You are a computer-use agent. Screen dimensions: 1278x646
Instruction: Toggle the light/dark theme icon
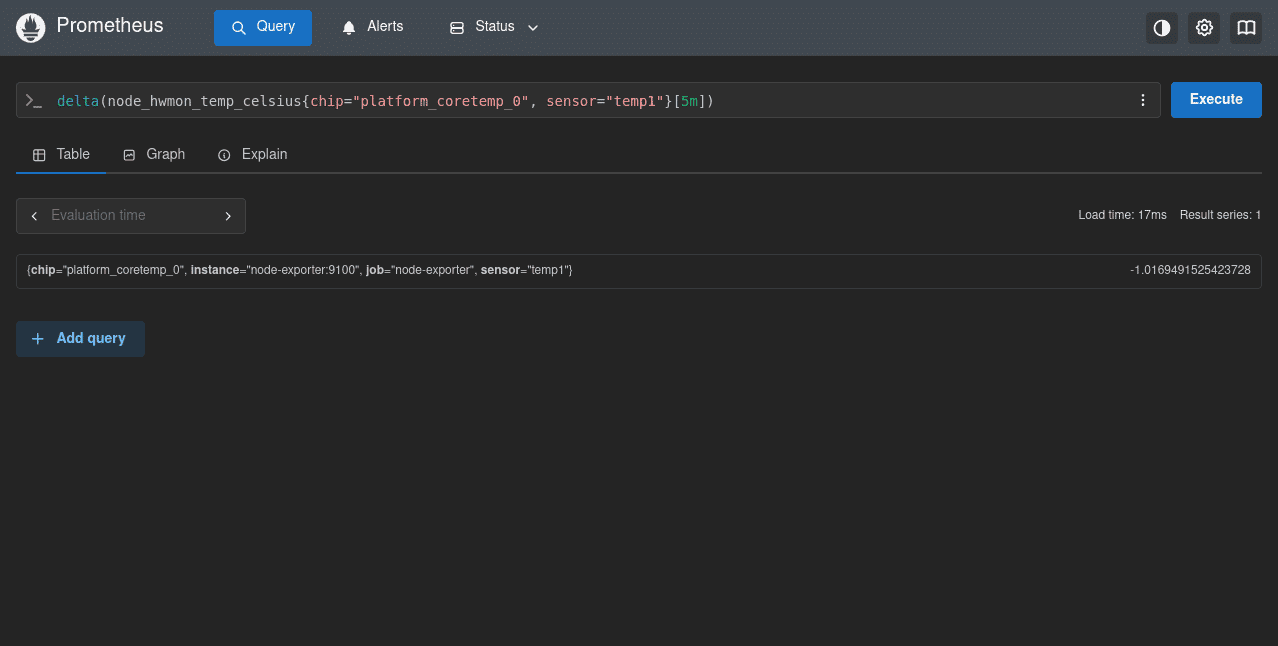(x=1162, y=28)
